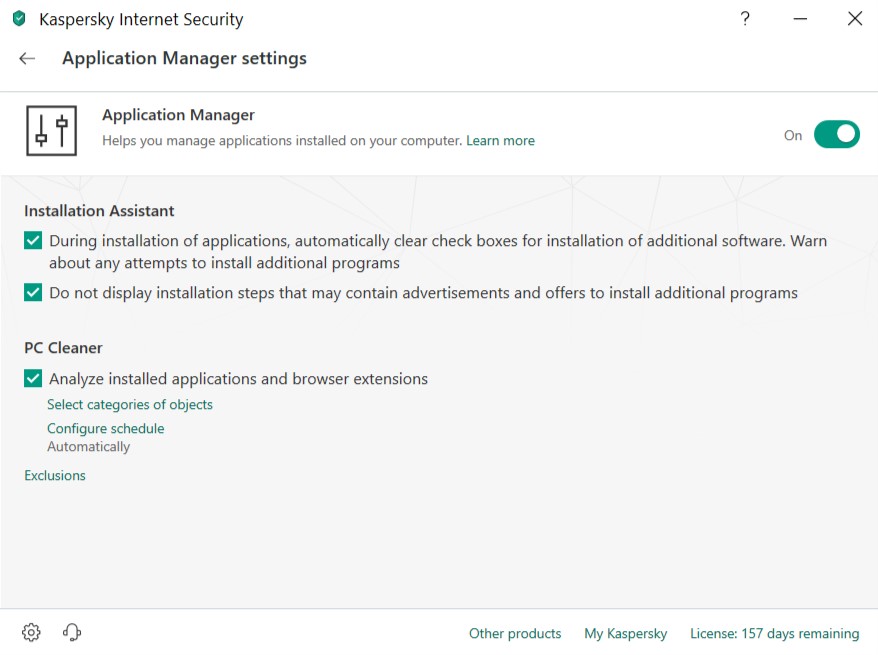The image size is (878, 655).
Task: Uncheck automatically clear check boxes option
Action: pyautogui.click(x=33, y=241)
